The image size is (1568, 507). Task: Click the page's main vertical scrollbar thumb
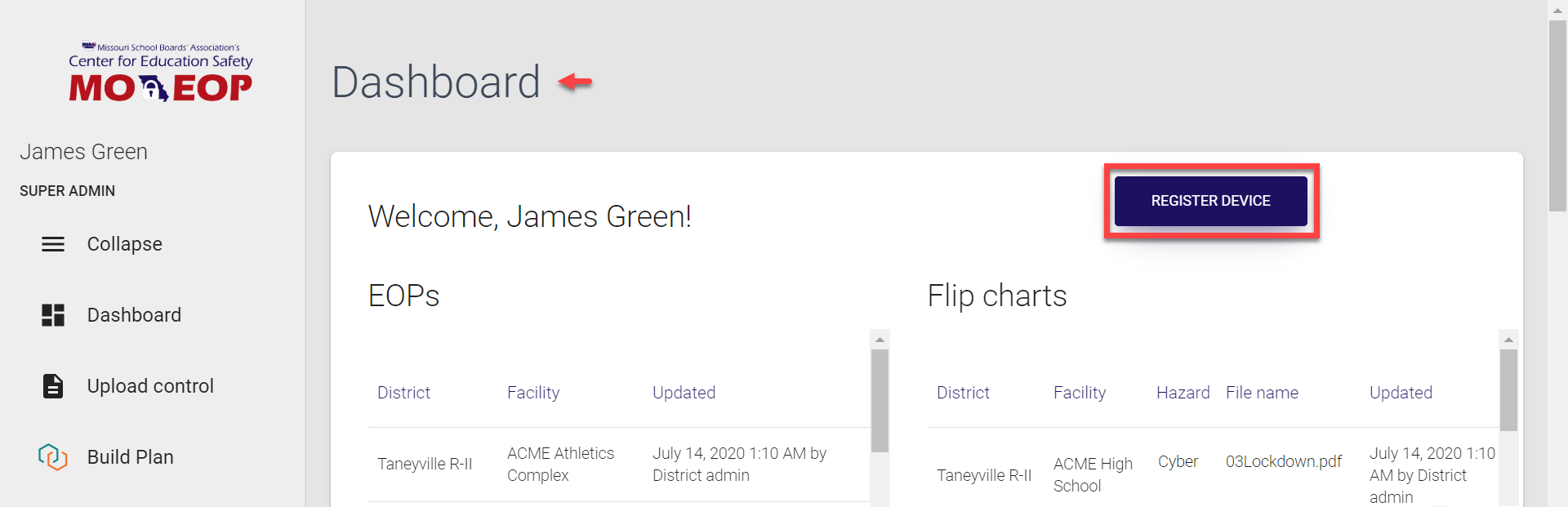click(1557, 114)
